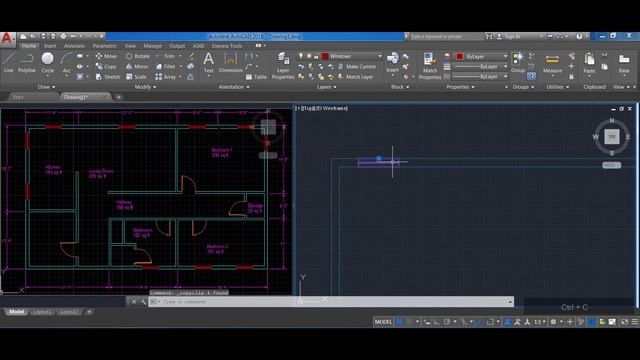
Task: Open the Windows layer dropdown
Action: [380, 56]
